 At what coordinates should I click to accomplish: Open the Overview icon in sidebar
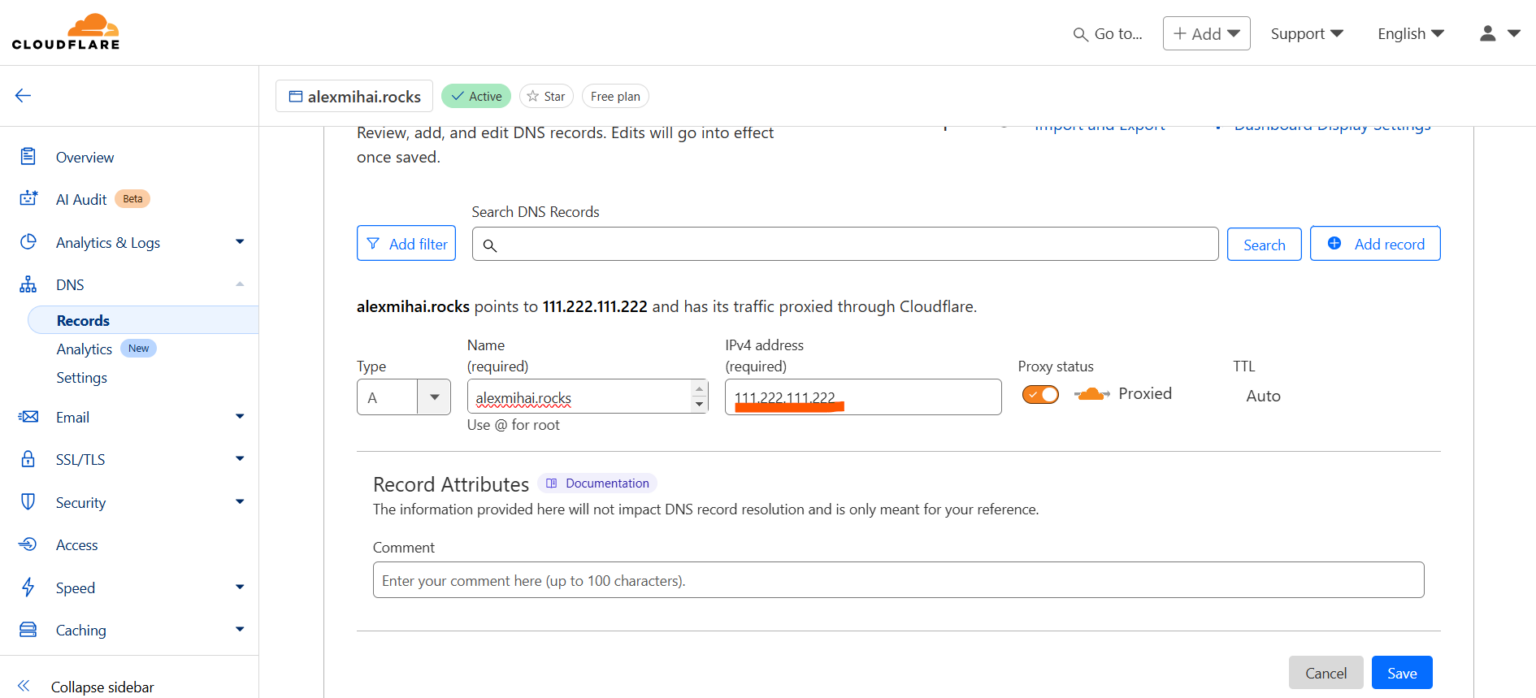coord(28,157)
